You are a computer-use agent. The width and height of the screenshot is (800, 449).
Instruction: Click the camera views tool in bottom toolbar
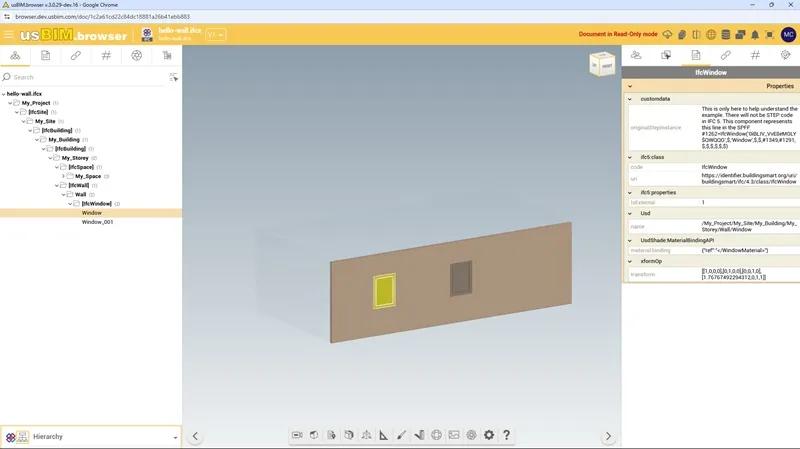(x=297, y=435)
